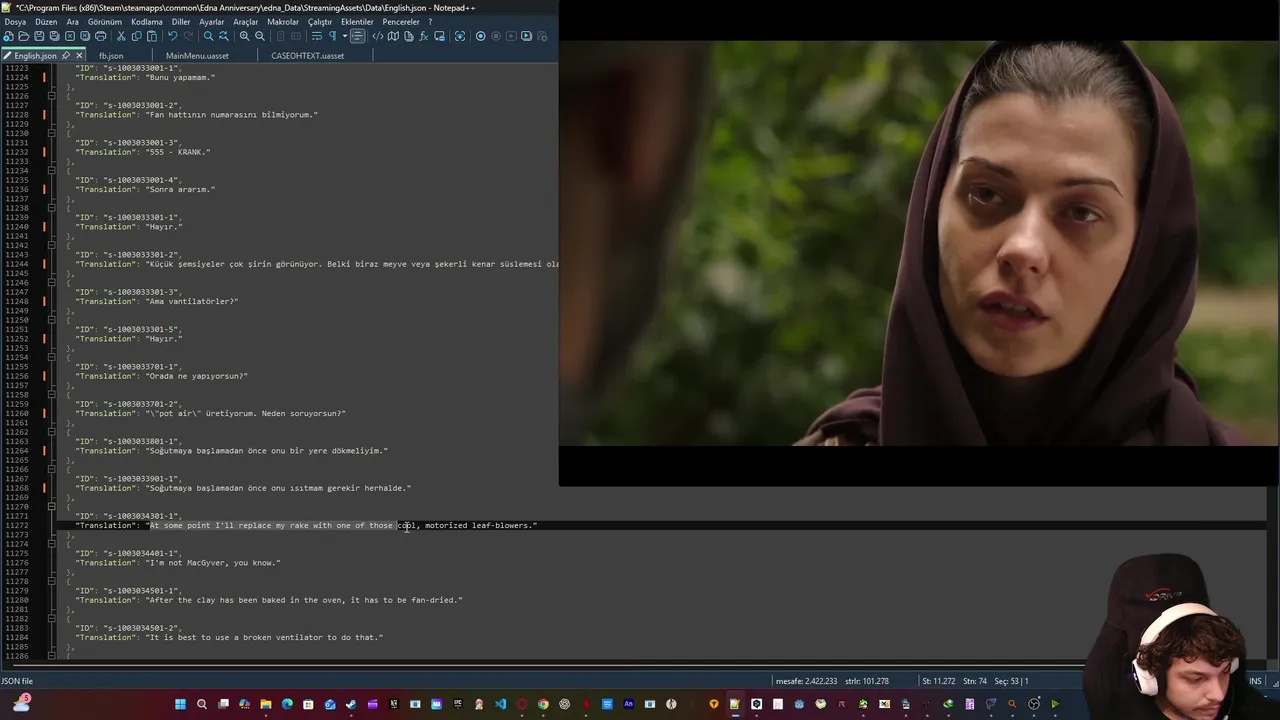
Task: Open the taskbar search icon
Action: (x=202, y=704)
